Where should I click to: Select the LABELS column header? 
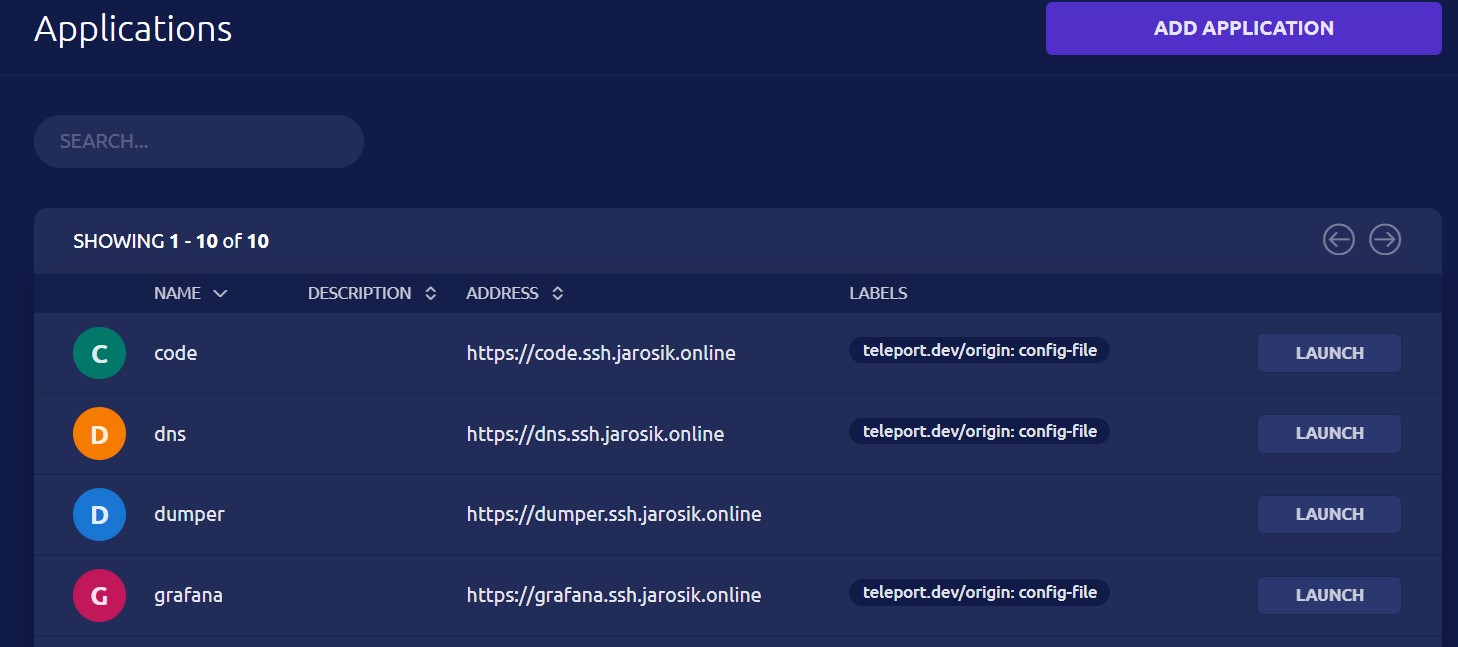(877, 293)
